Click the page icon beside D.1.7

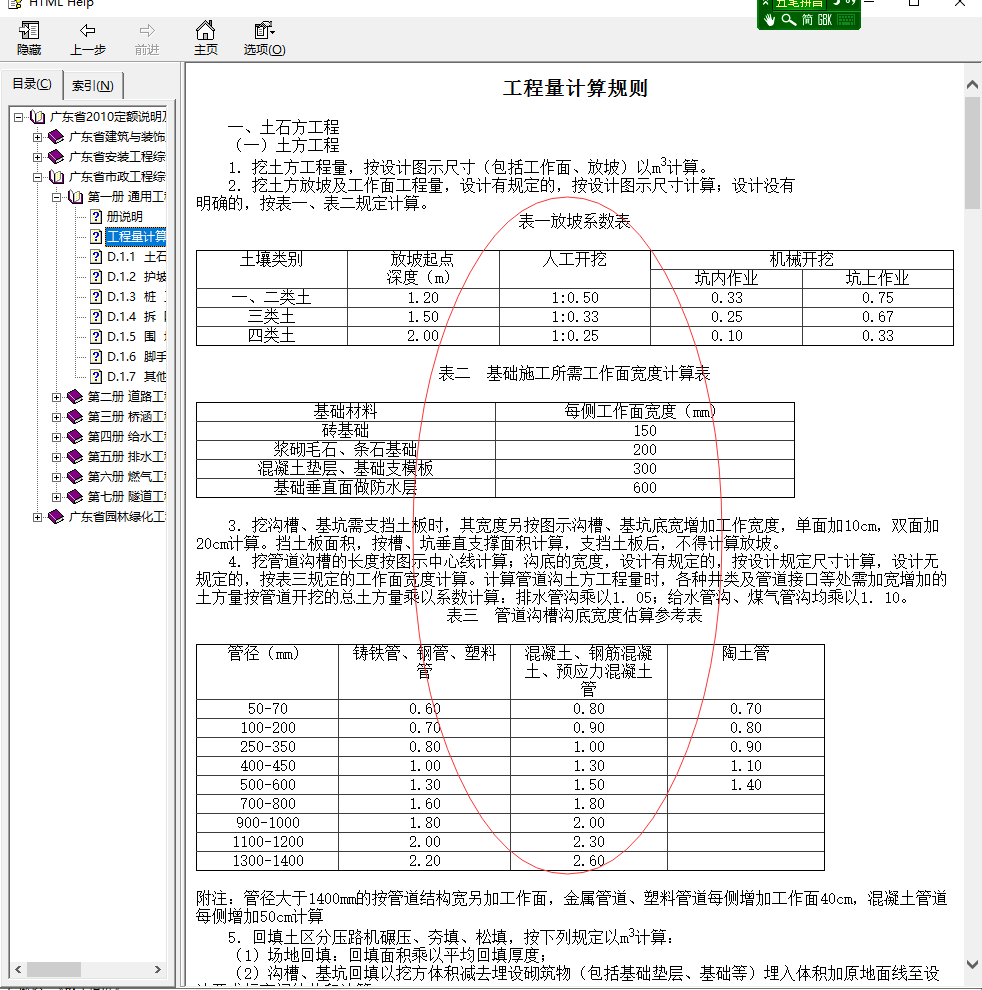point(96,377)
